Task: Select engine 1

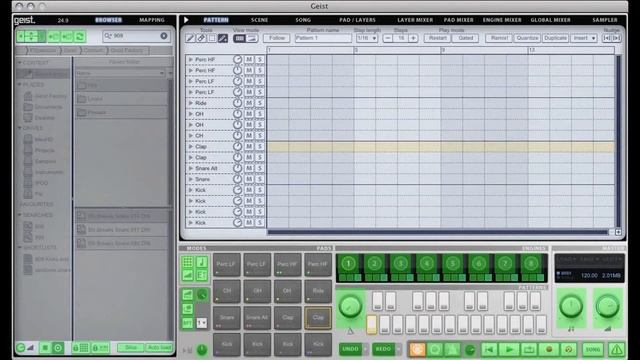Action: point(349,264)
